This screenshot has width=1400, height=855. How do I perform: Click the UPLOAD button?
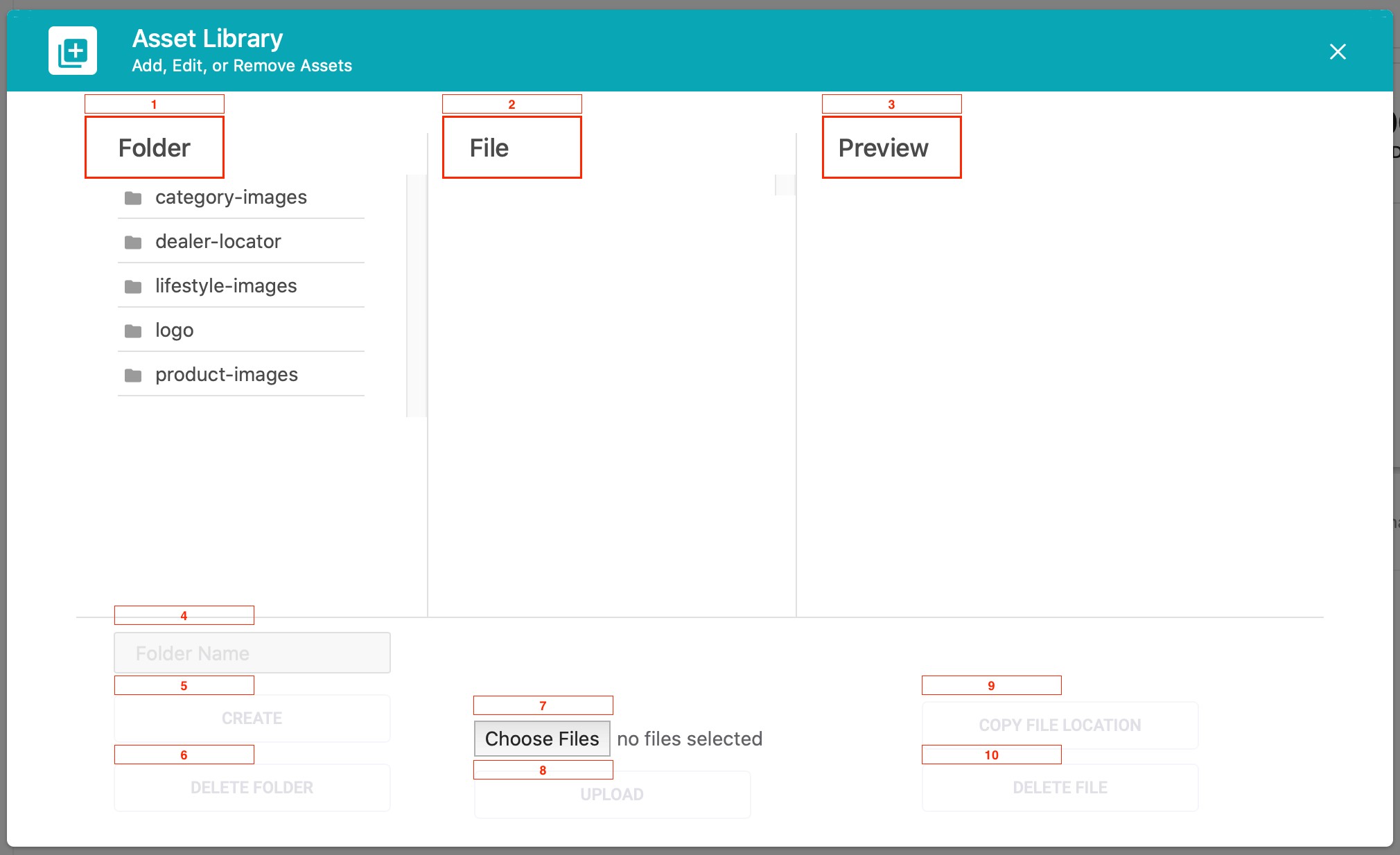612,795
